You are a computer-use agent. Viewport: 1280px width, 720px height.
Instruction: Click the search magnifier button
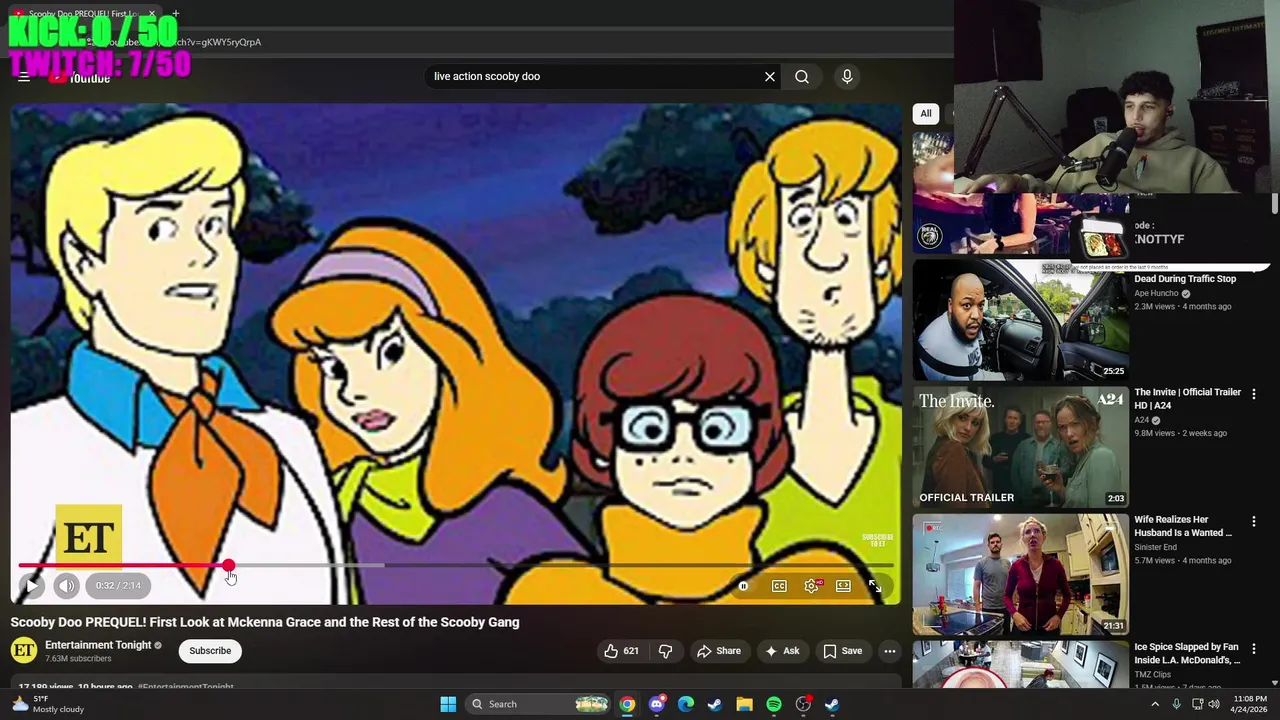[x=802, y=76]
